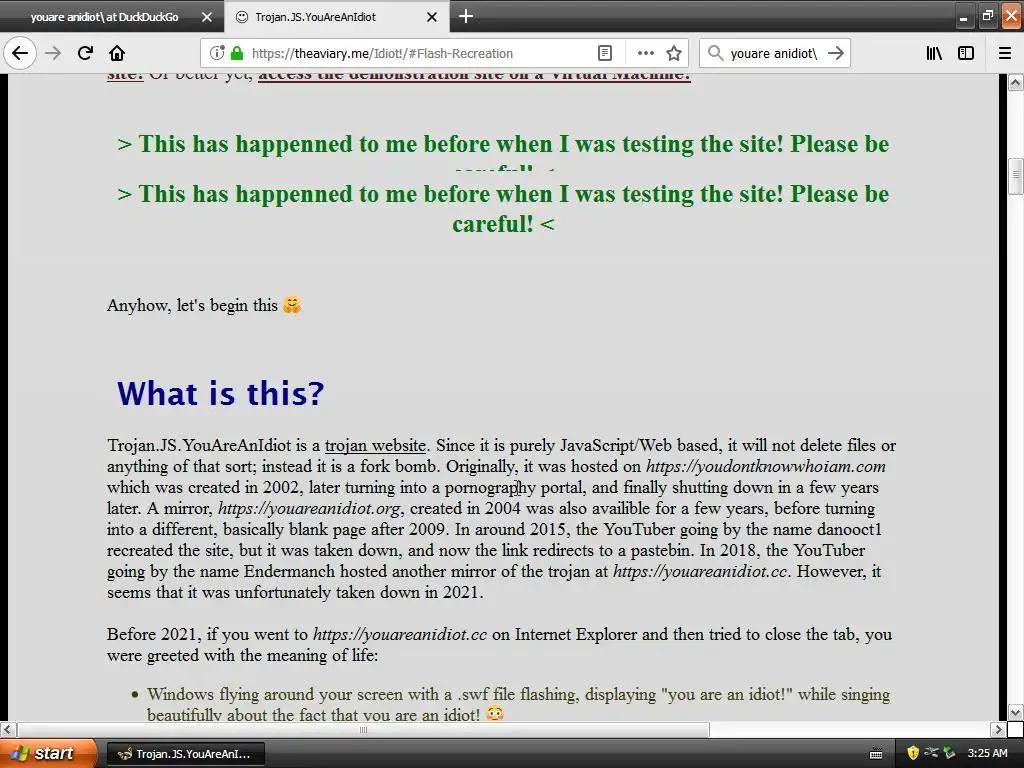Open the virtual machine demonstration link

[x=474, y=76]
